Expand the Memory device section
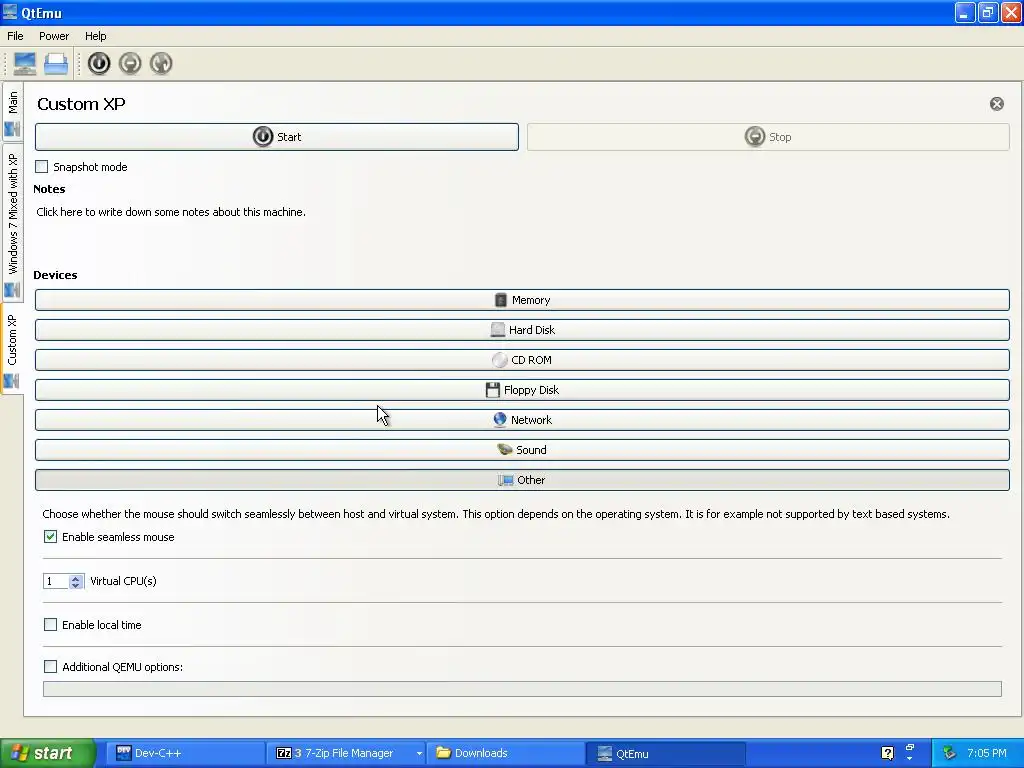Viewport: 1024px width, 768px height. coord(522,300)
